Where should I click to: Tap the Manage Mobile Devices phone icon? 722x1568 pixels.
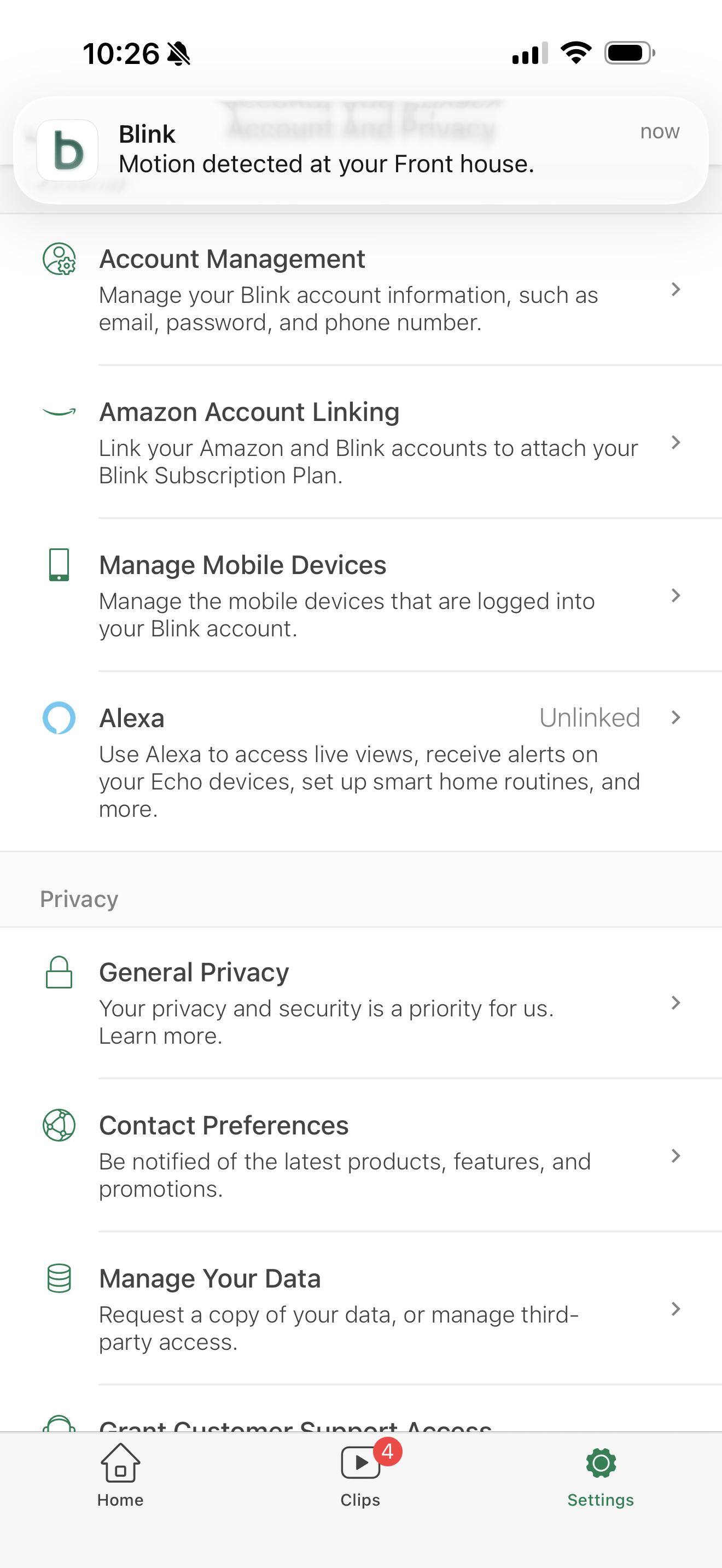pyautogui.click(x=59, y=565)
